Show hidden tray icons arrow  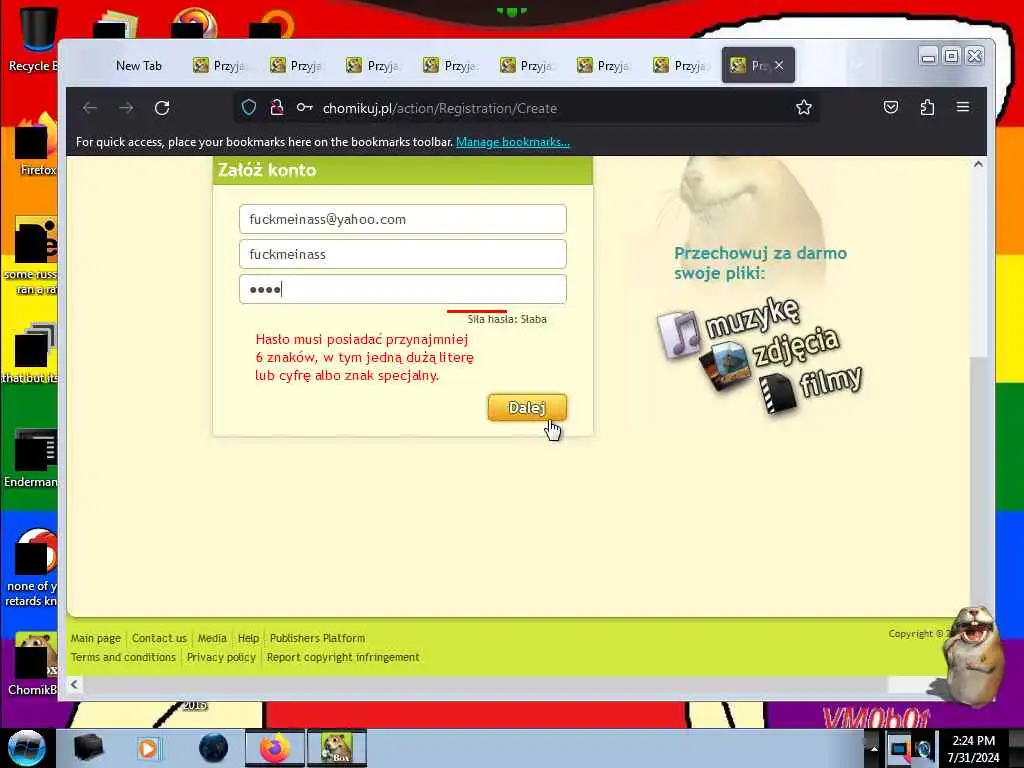[874, 748]
